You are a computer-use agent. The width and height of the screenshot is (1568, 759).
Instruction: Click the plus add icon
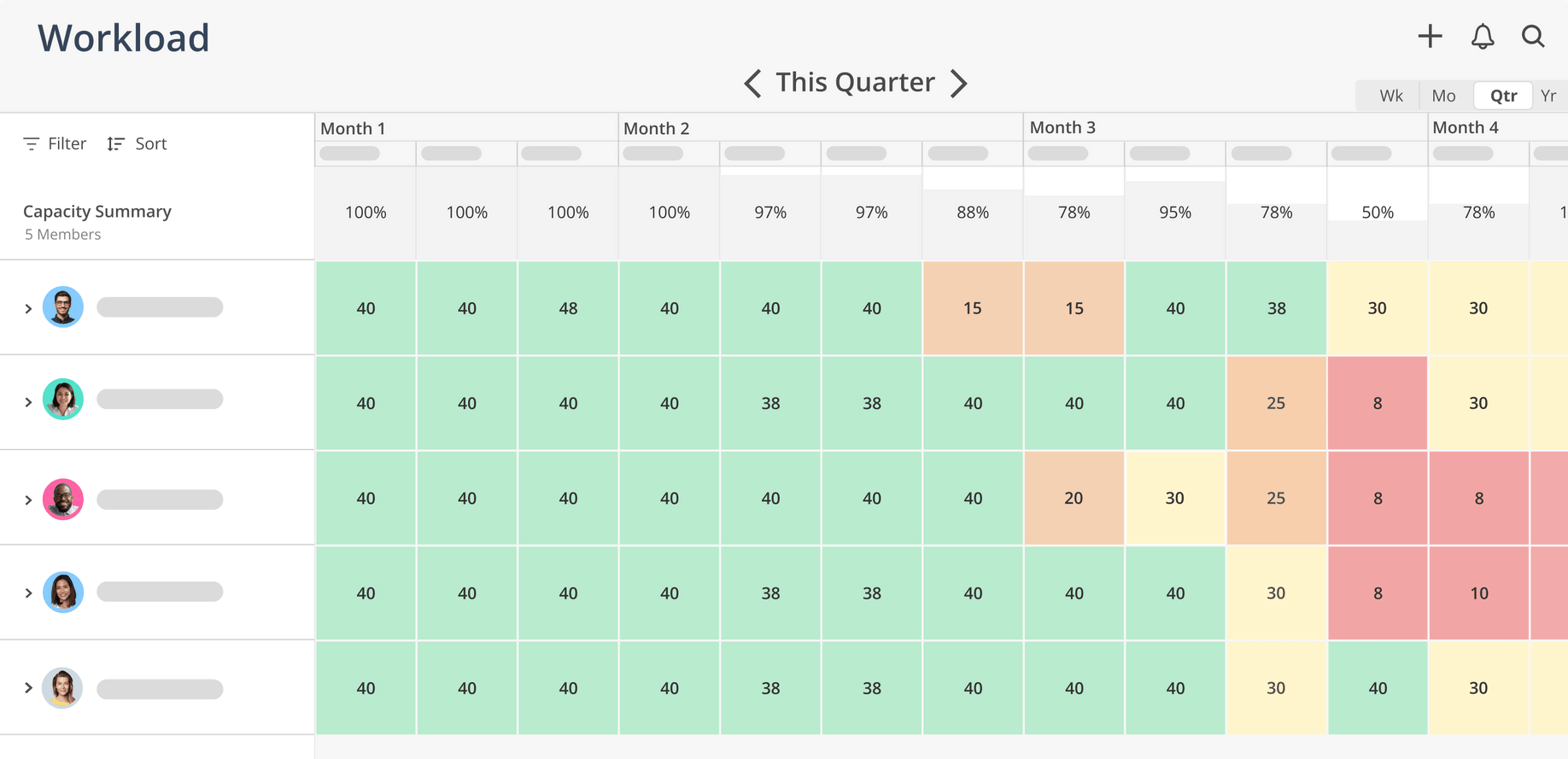[x=1430, y=37]
